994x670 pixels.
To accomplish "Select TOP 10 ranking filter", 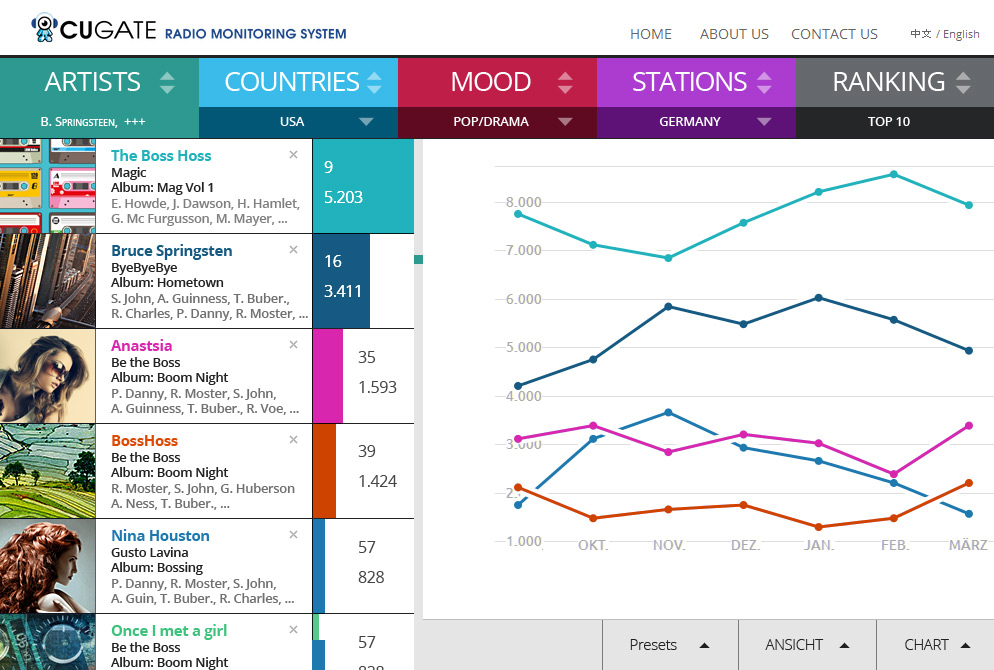I will tap(889, 122).
